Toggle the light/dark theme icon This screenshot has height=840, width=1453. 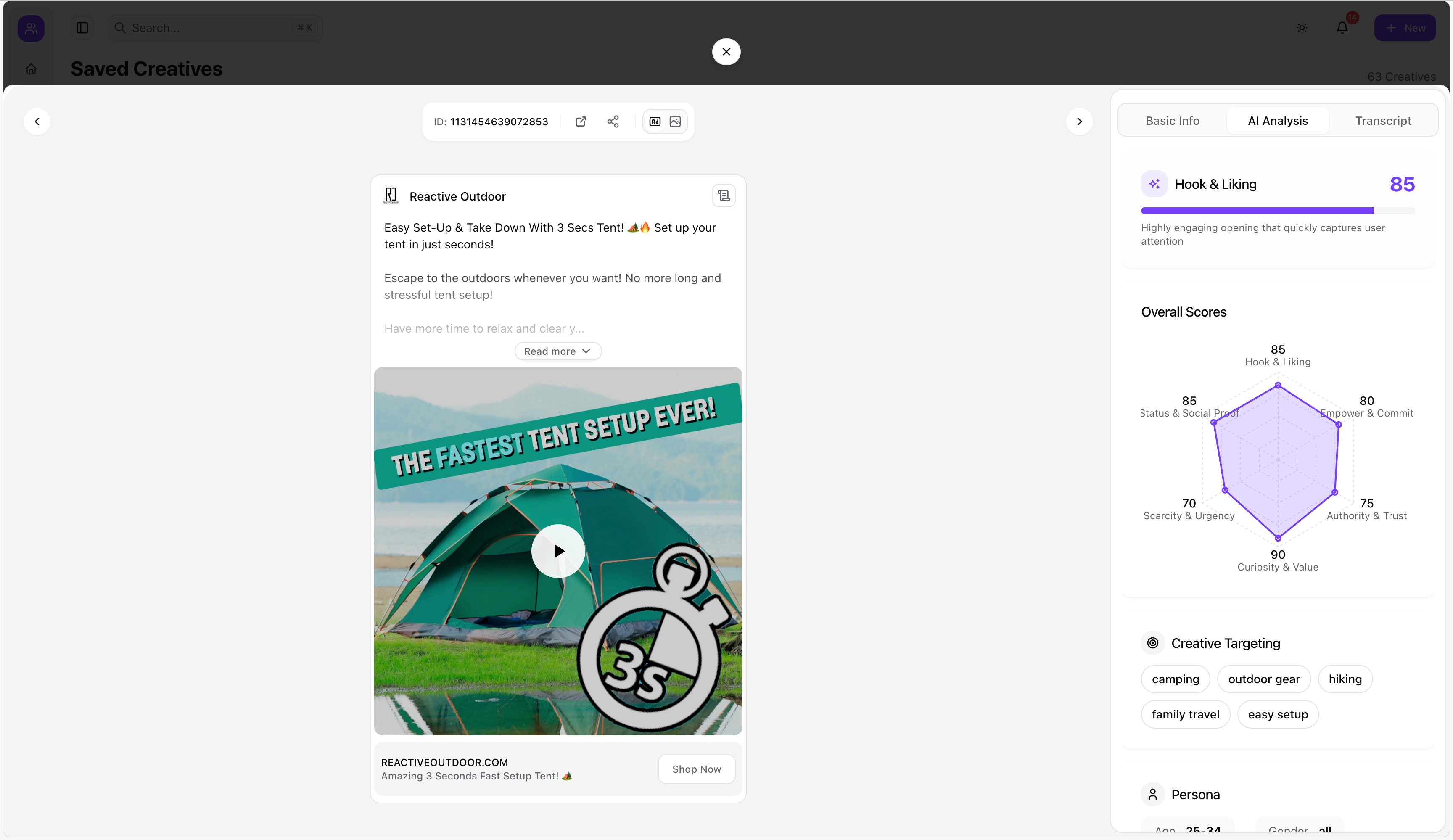click(x=1302, y=28)
